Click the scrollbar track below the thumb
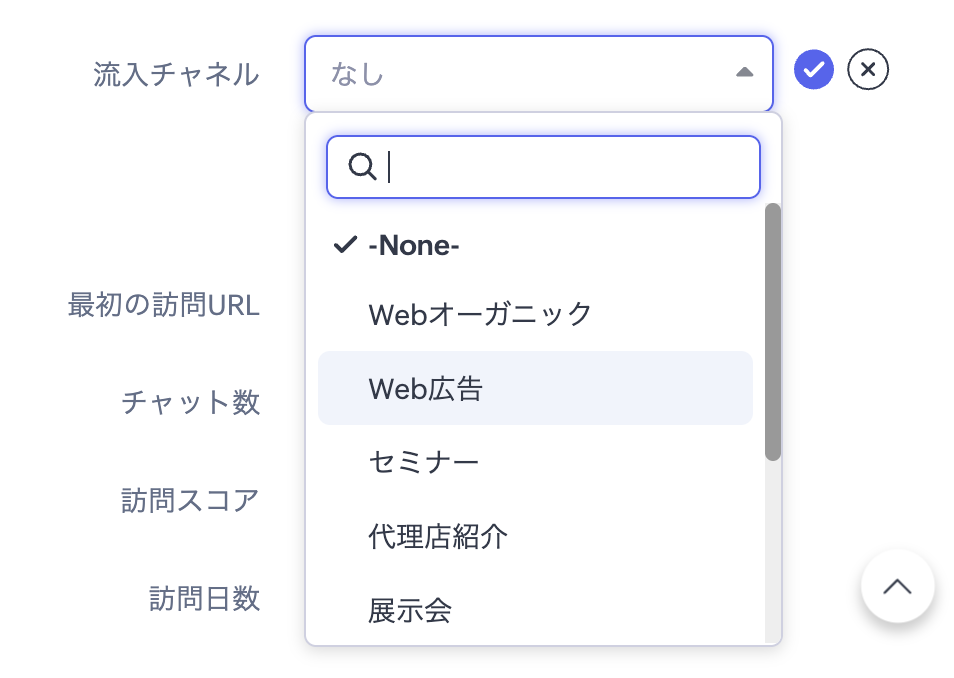Screen dimensions: 954x678 click(x=772, y=550)
